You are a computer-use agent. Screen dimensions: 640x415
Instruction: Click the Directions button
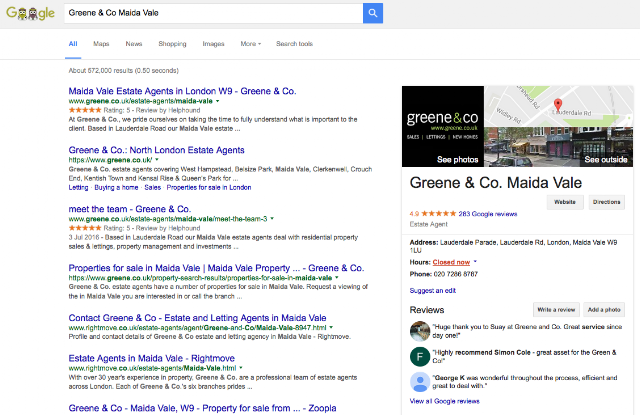[607, 202]
